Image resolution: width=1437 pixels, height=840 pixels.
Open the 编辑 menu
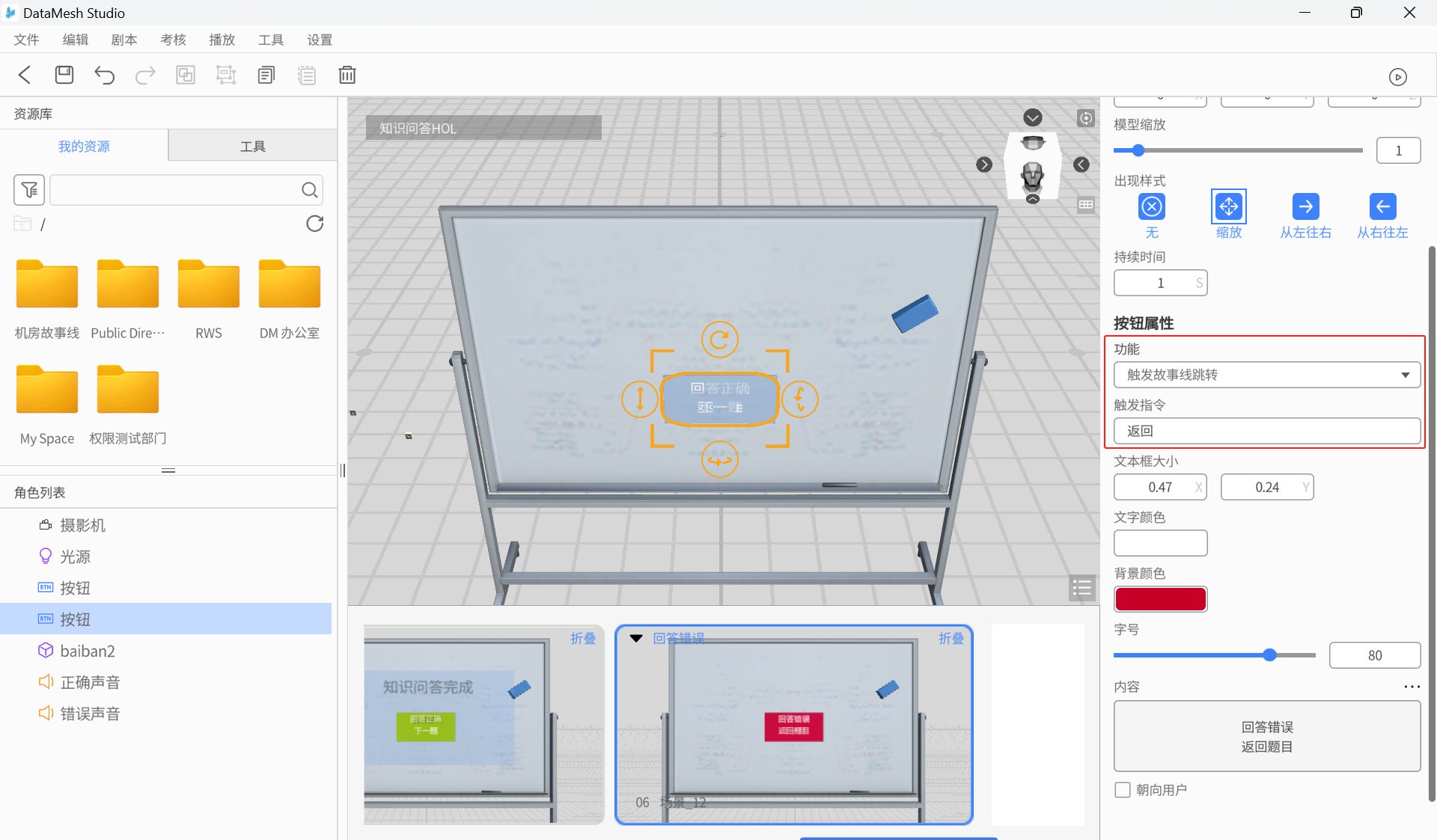[x=75, y=40]
